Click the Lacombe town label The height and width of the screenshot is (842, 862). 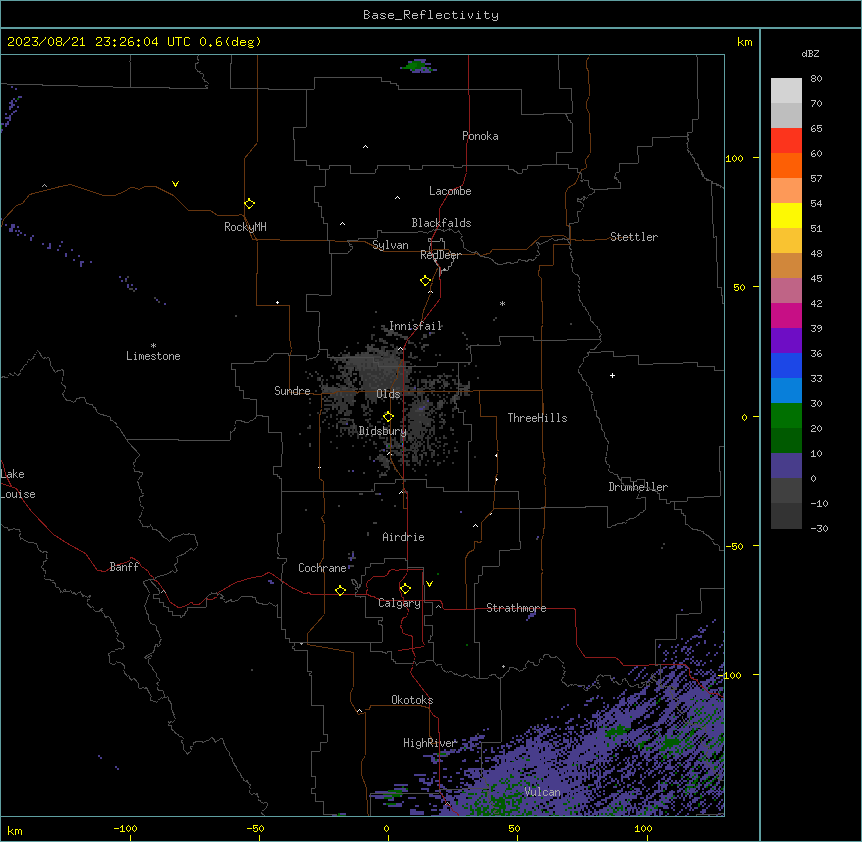[450, 191]
